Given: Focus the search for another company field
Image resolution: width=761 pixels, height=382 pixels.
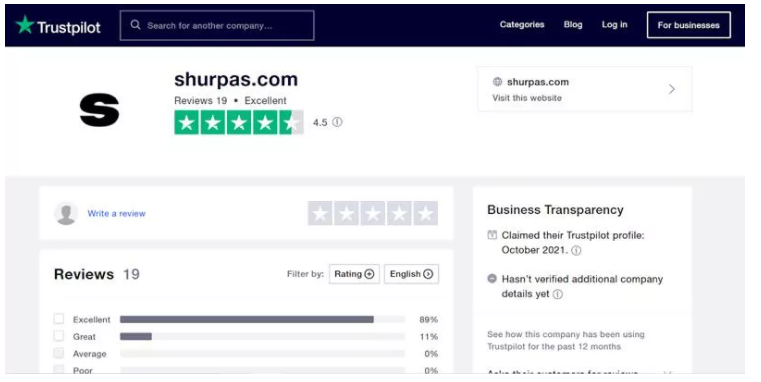Looking at the screenshot, I should (x=217, y=25).
